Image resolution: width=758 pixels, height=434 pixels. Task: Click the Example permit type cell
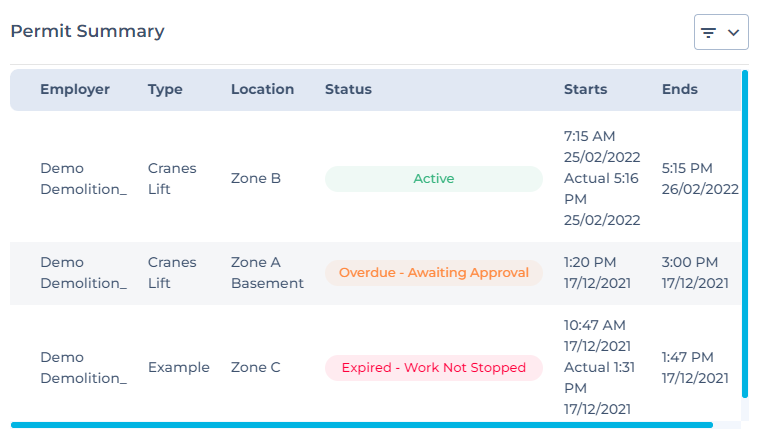click(x=178, y=368)
